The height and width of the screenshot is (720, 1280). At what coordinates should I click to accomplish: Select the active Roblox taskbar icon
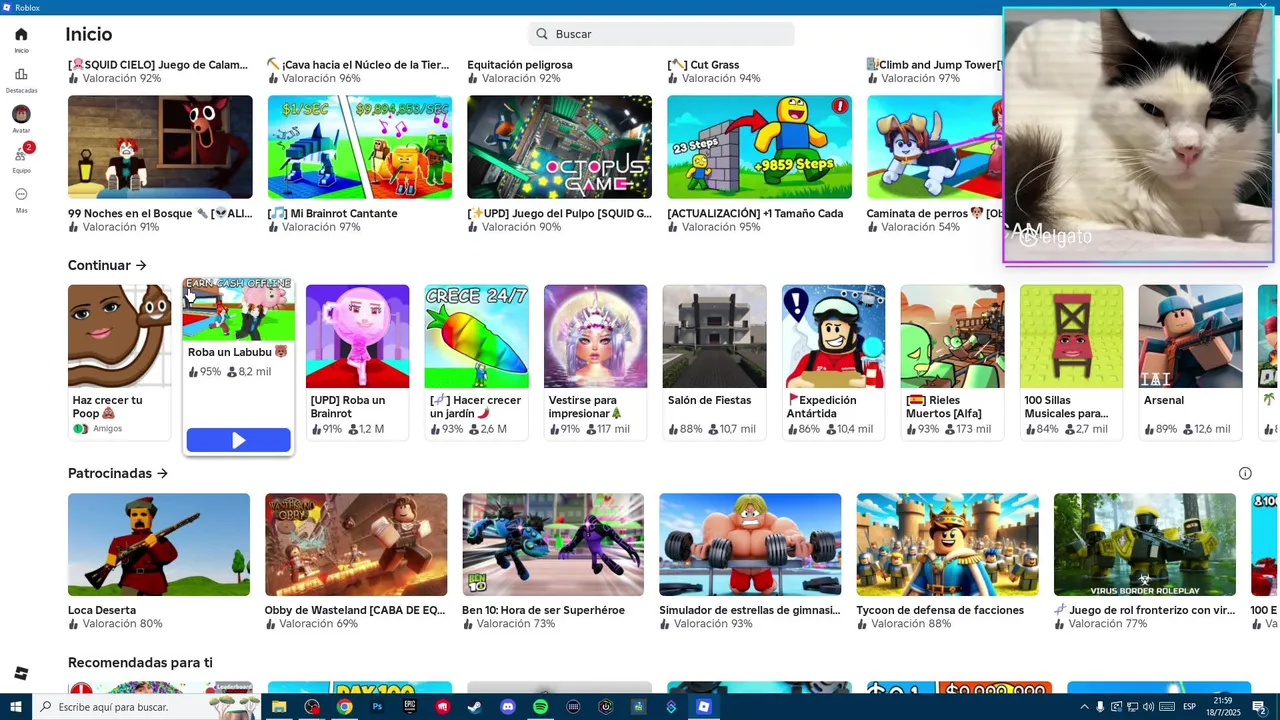point(704,707)
